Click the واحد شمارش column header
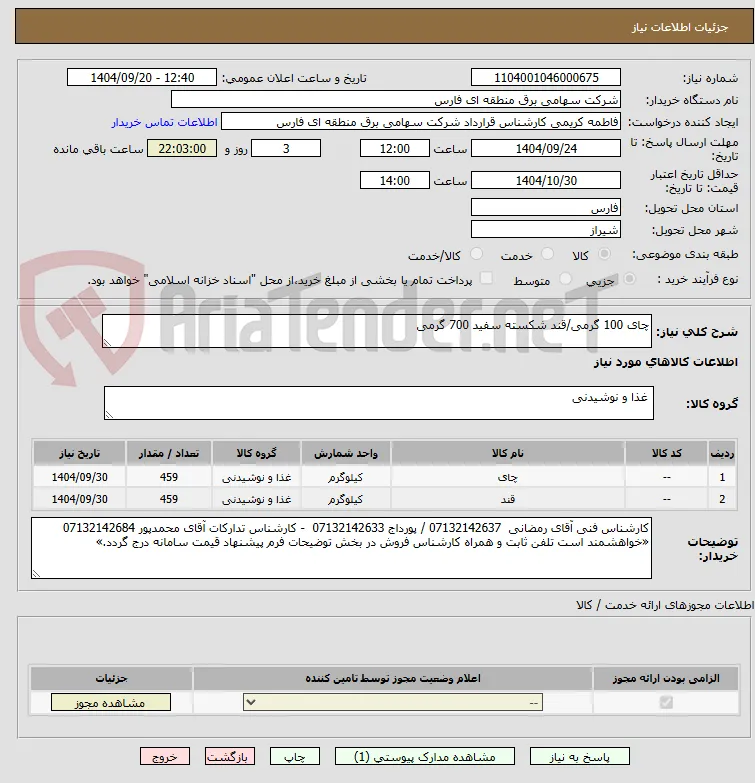This screenshot has width=755, height=783. [x=346, y=453]
